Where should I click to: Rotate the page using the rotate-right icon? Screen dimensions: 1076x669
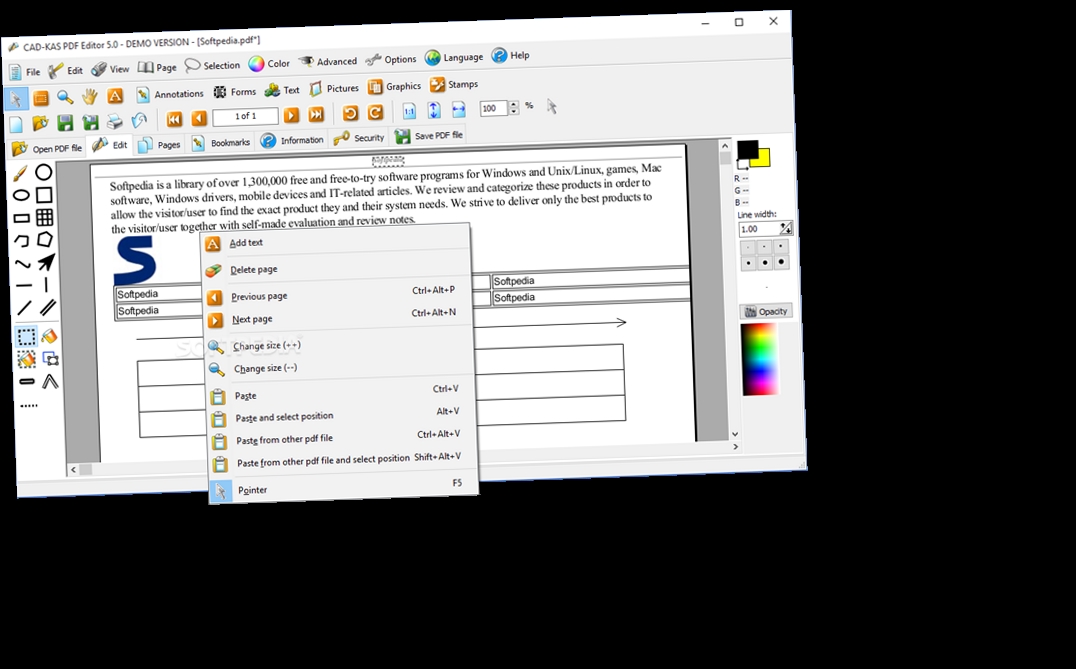pyautogui.click(x=374, y=112)
